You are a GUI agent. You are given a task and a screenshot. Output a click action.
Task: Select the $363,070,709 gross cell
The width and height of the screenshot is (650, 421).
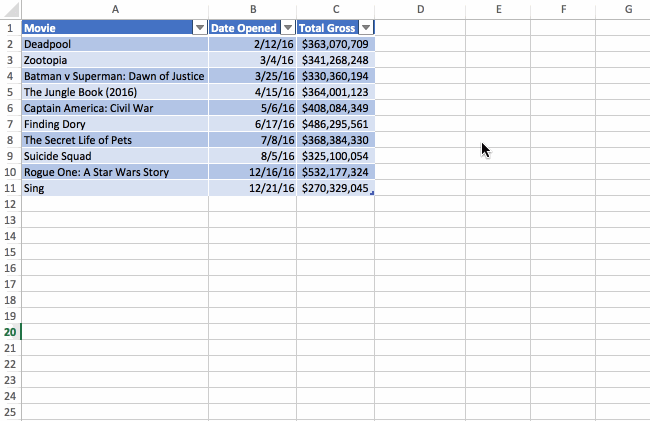point(336,44)
